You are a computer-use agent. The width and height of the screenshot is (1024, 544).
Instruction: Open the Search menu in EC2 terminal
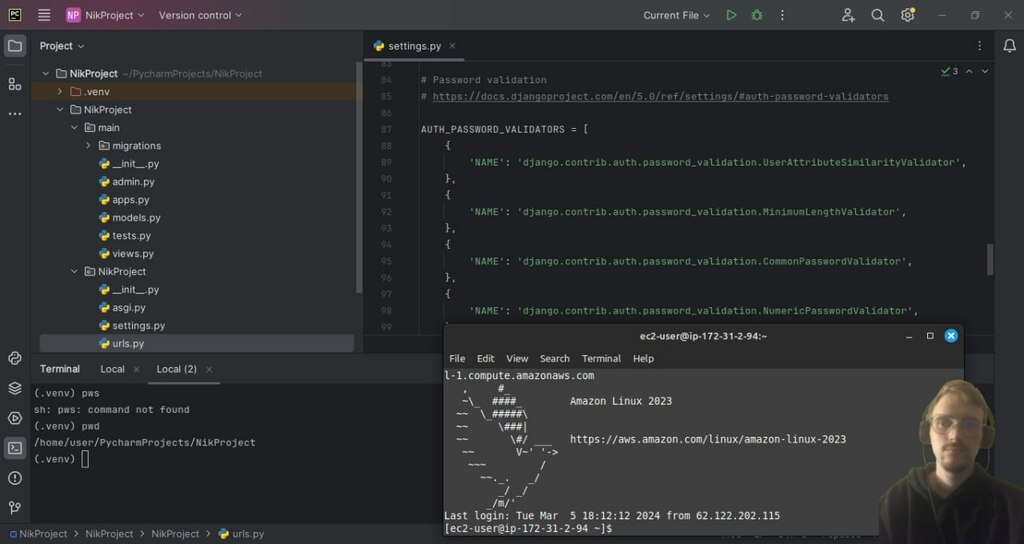(x=554, y=358)
